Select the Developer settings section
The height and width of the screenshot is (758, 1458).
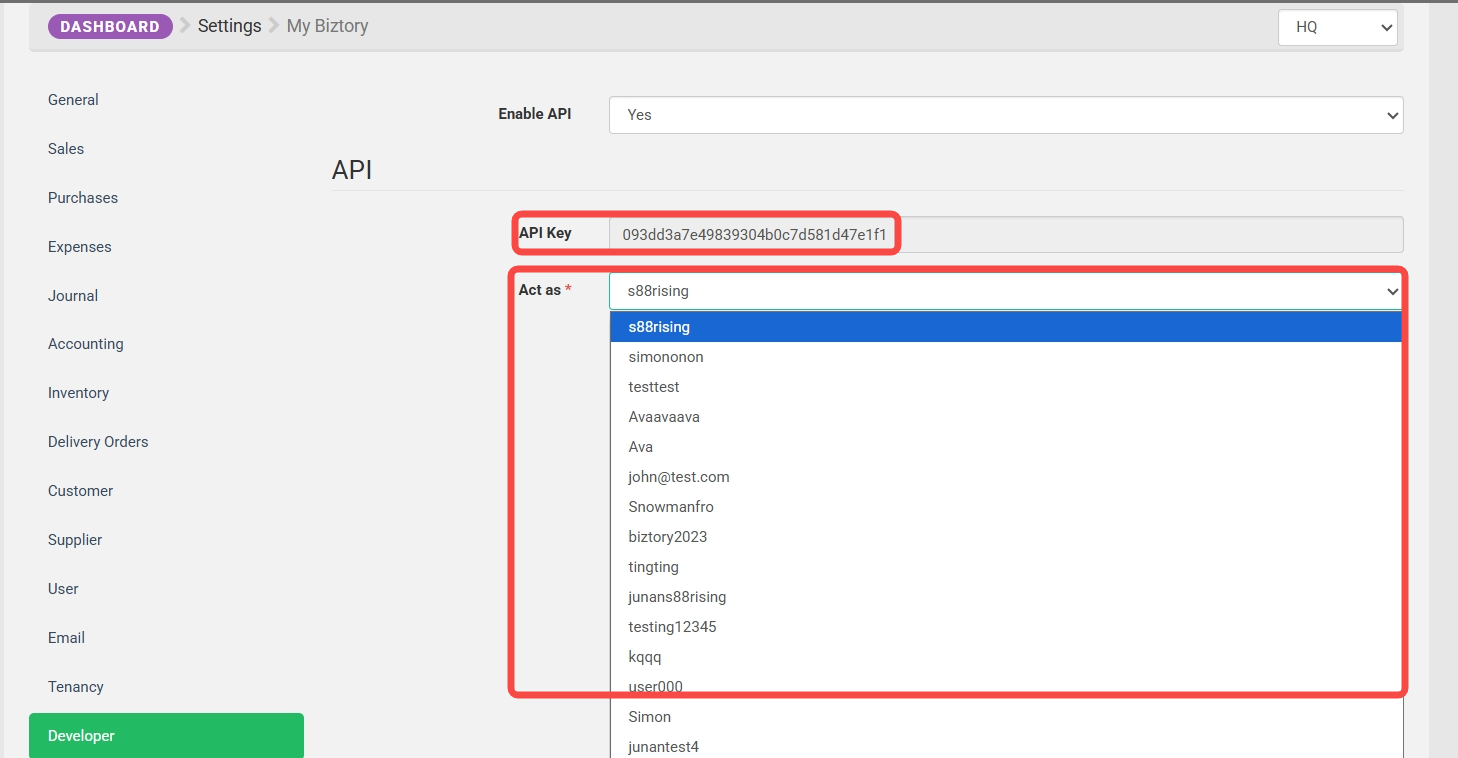point(166,736)
